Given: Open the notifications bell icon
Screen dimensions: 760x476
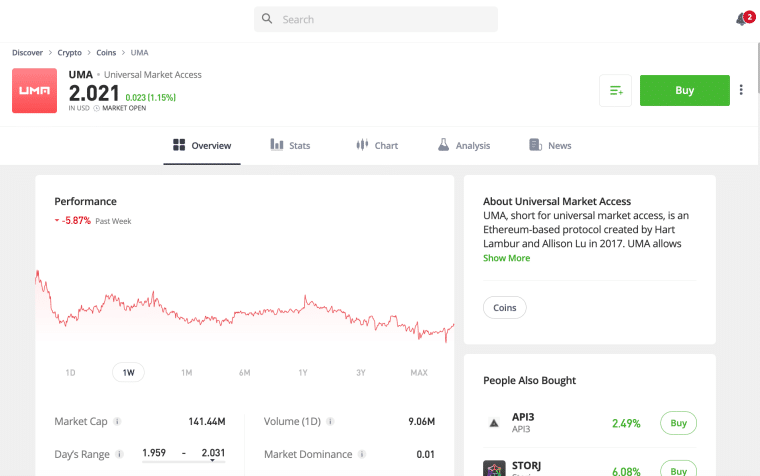Looking at the screenshot, I should coord(742,19).
